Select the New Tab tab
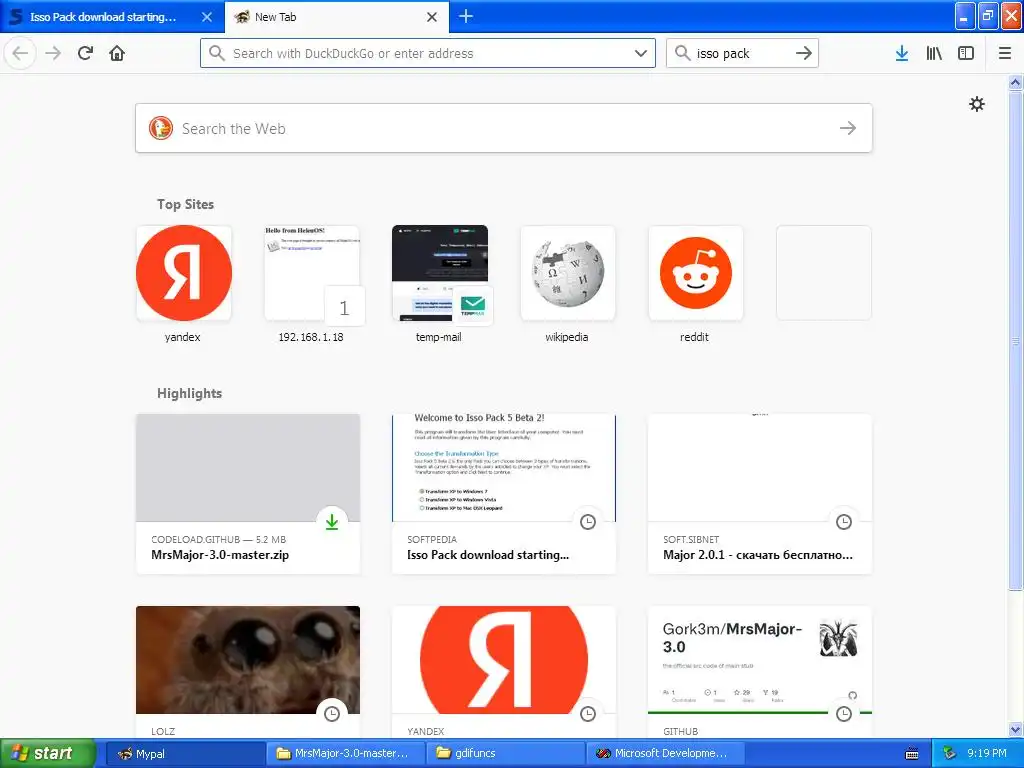The width and height of the screenshot is (1024, 768). 337,17
